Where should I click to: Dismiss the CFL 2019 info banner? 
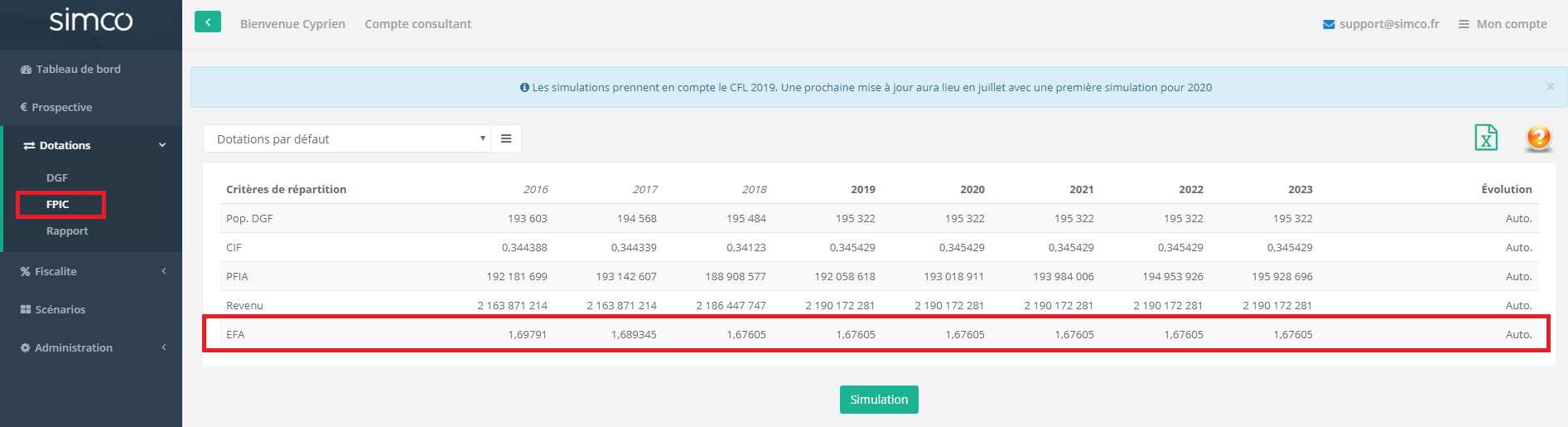pyautogui.click(x=1550, y=87)
